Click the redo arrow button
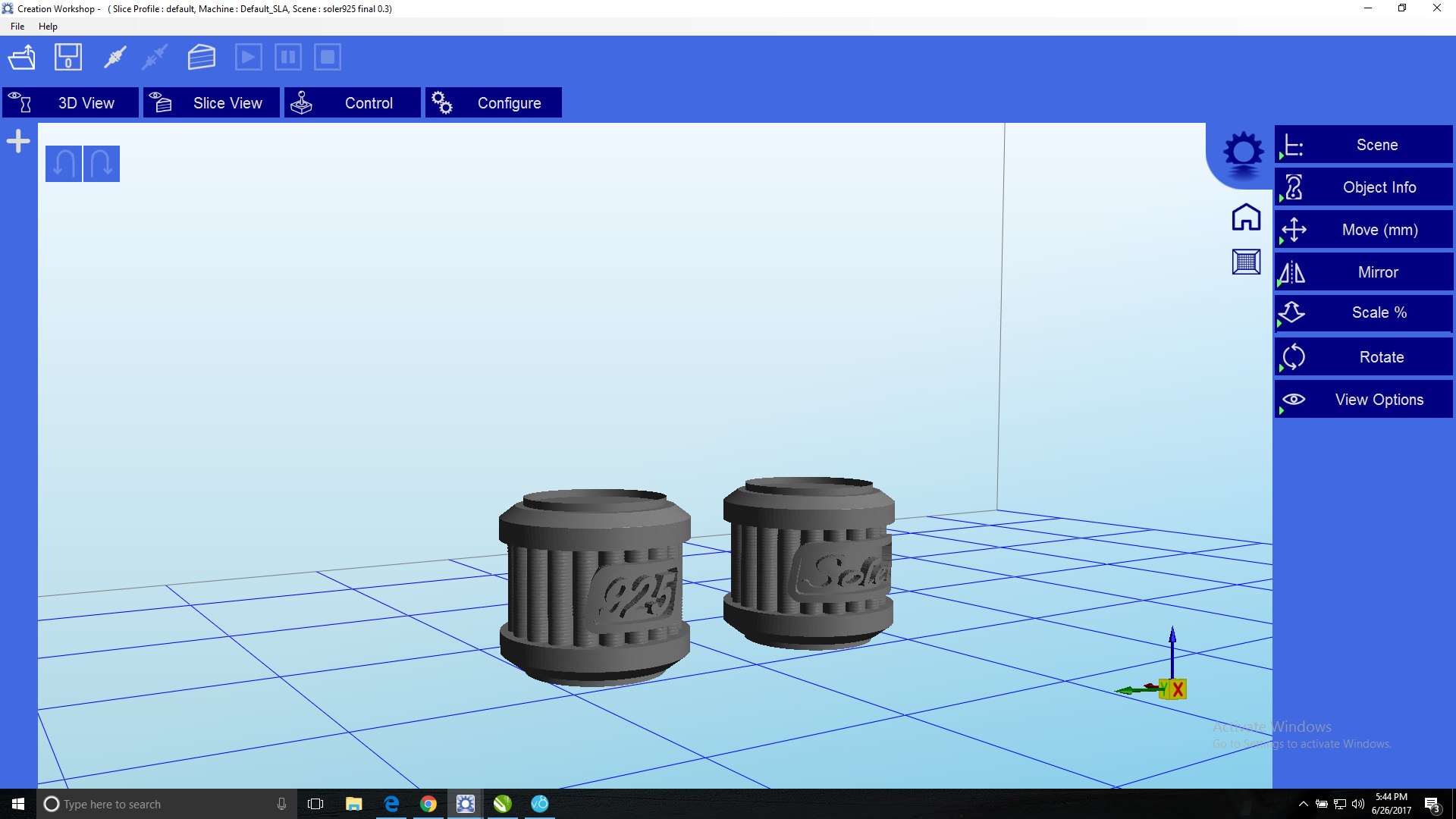1456x819 pixels. tap(102, 164)
